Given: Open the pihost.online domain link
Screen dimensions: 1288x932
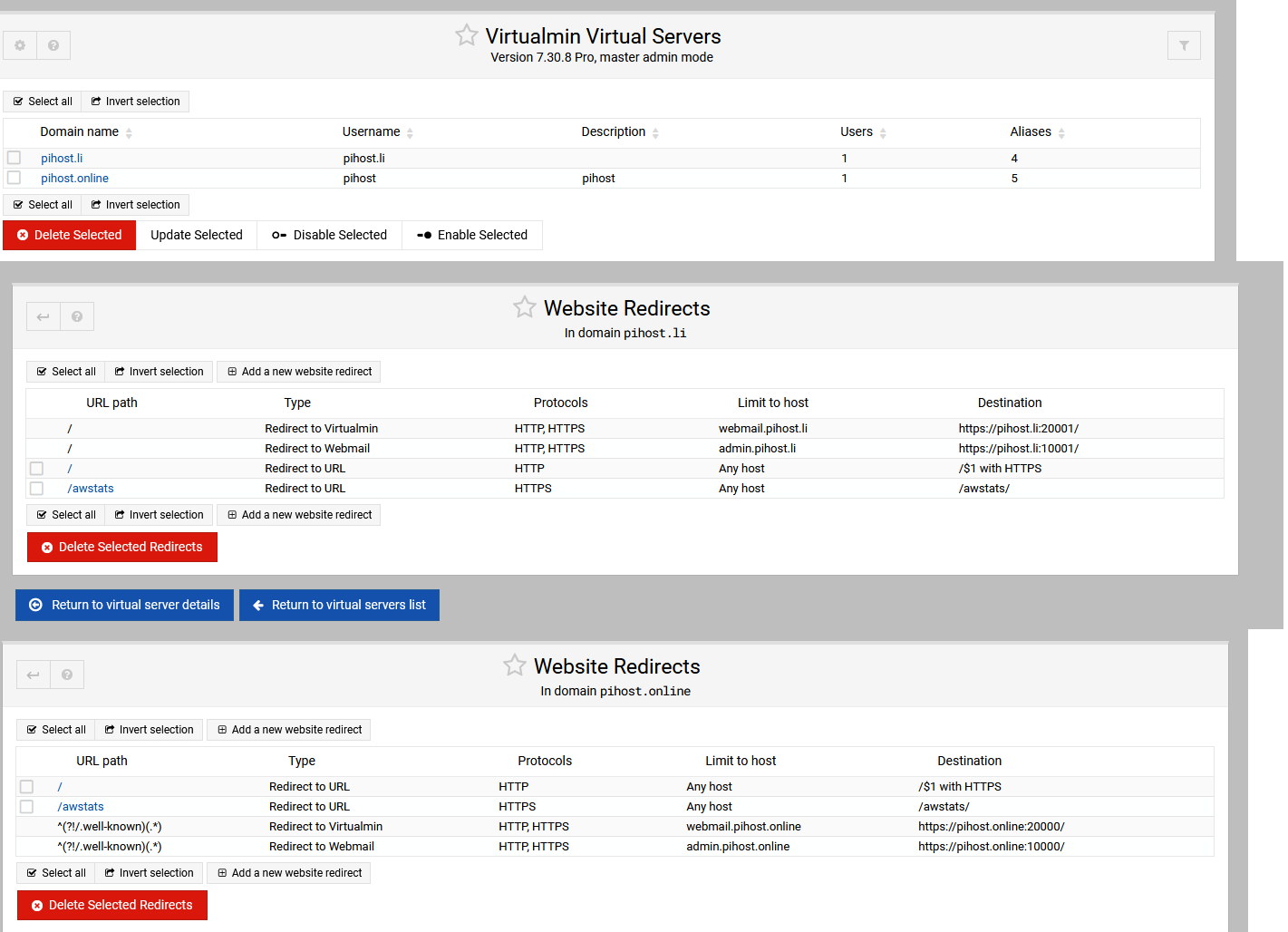Looking at the screenshot, I should [74, 179].
